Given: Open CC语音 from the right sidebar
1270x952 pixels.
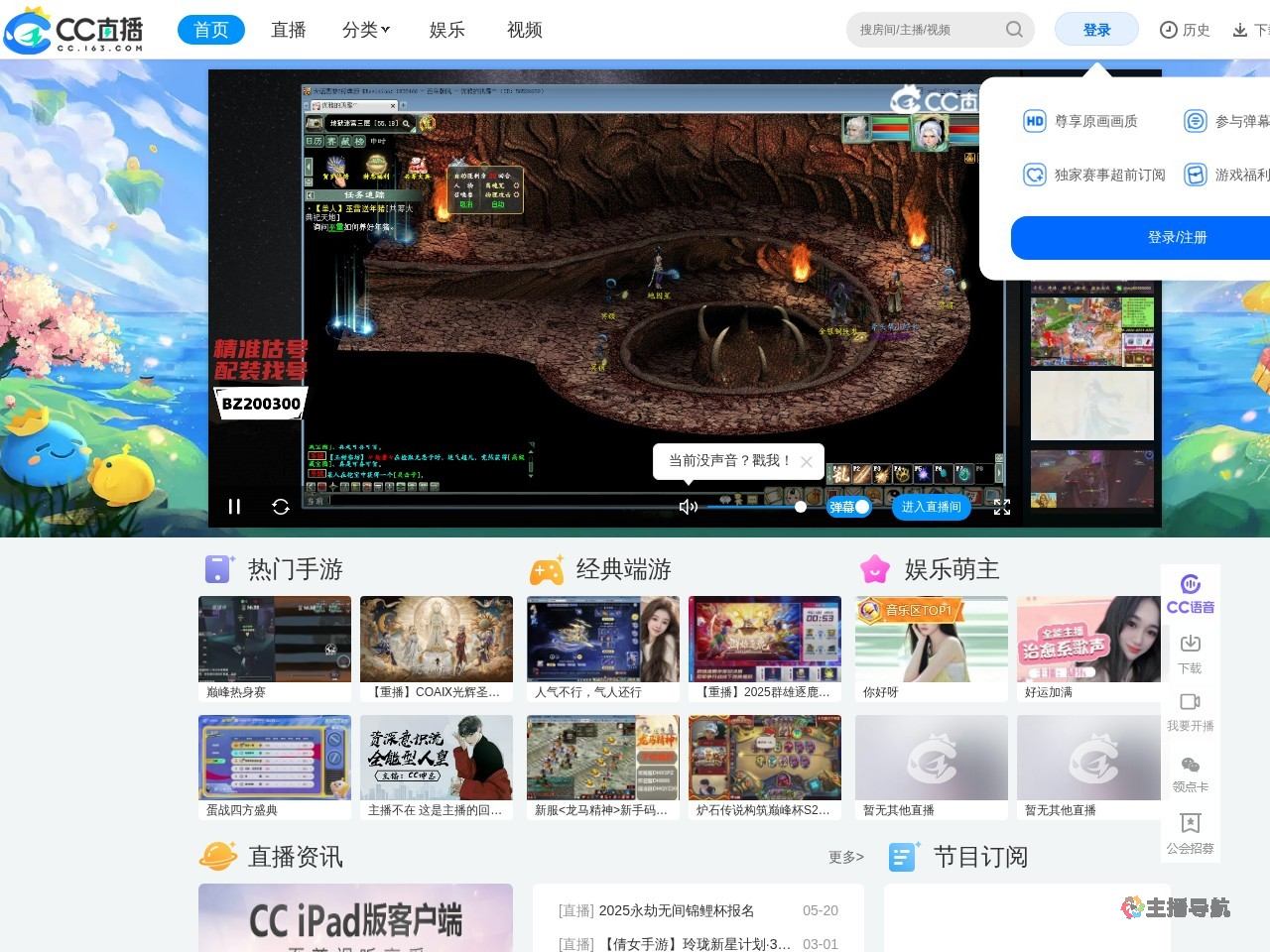Looking at the screenshot, I should pyautogui.click(x=1190, y=595).
